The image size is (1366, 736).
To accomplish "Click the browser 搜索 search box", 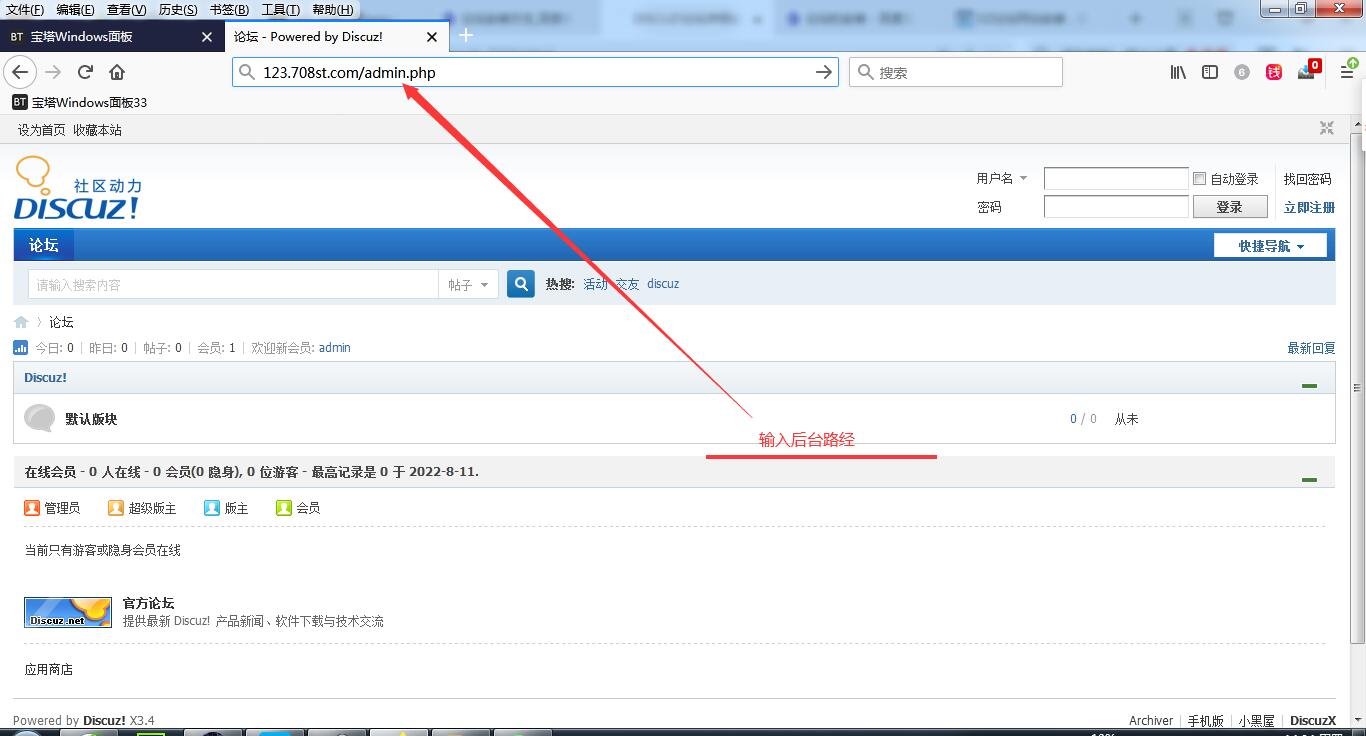I will [955, 72].
